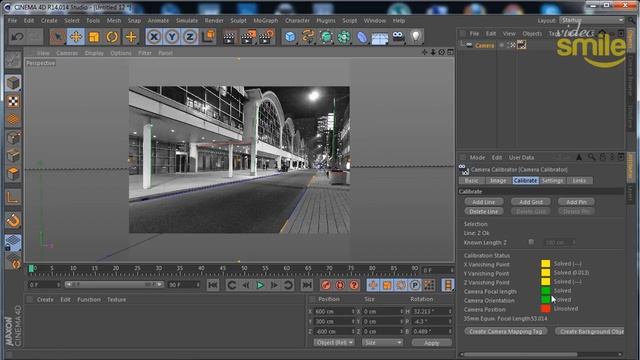Open the Layout Startup dropdown

[592, 20]
